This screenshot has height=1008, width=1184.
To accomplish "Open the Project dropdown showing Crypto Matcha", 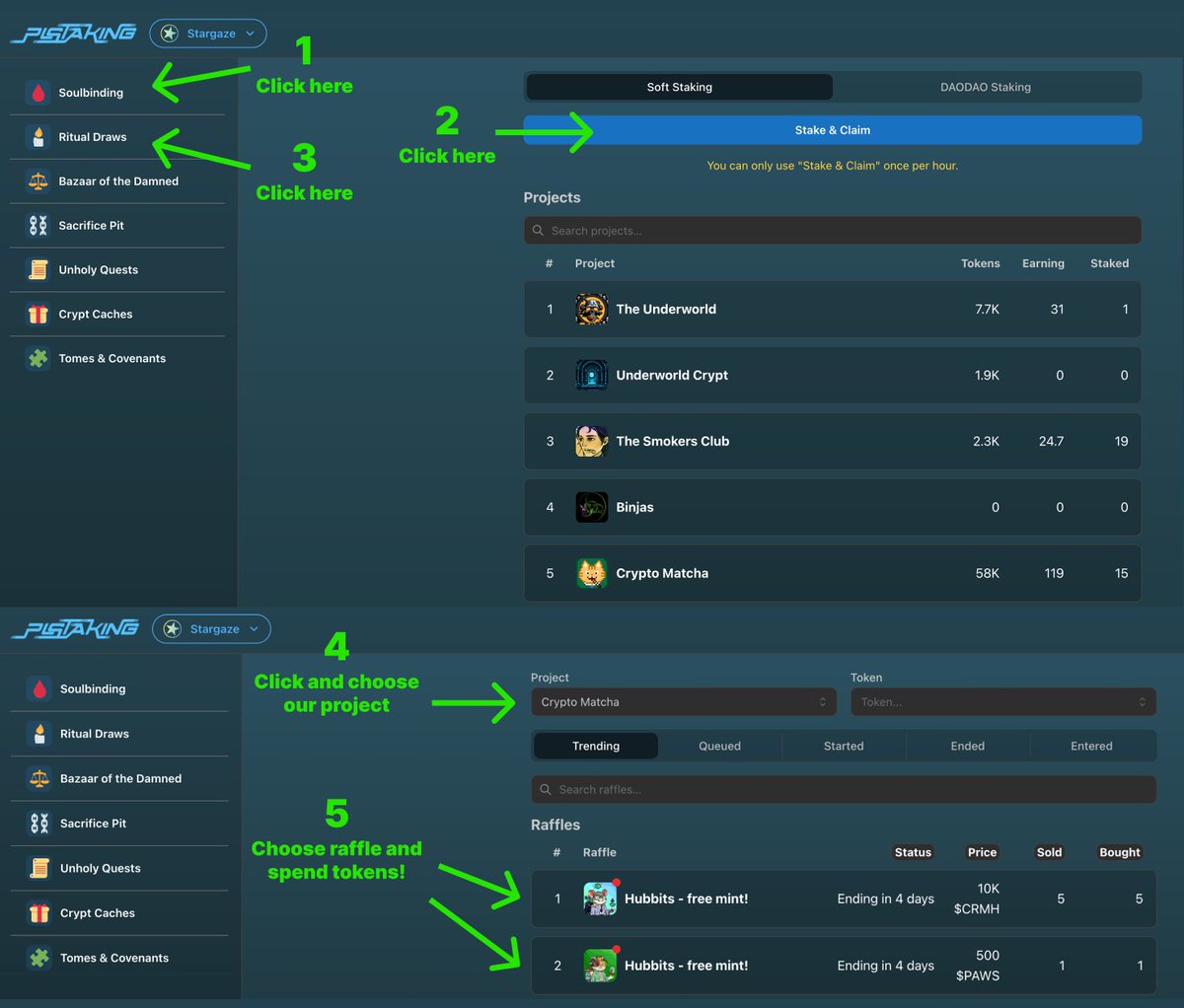I will tap(684, 702).
